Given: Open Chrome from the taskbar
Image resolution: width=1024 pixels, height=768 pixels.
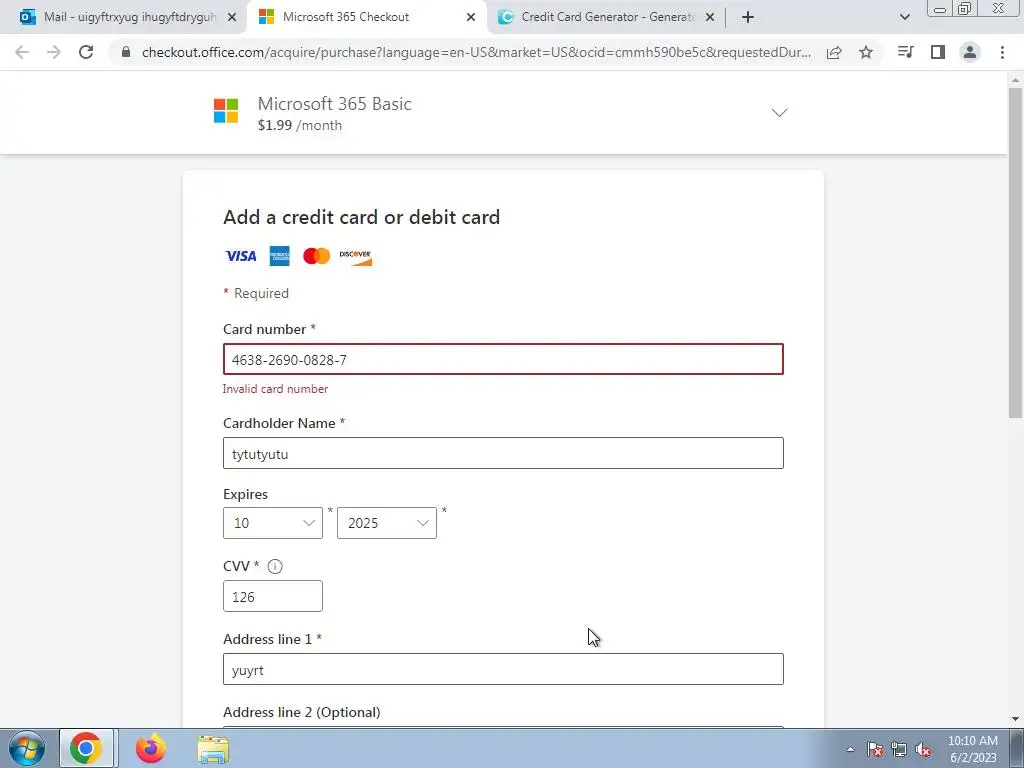Looking at the screenshot, I should [x=86, y=749].
